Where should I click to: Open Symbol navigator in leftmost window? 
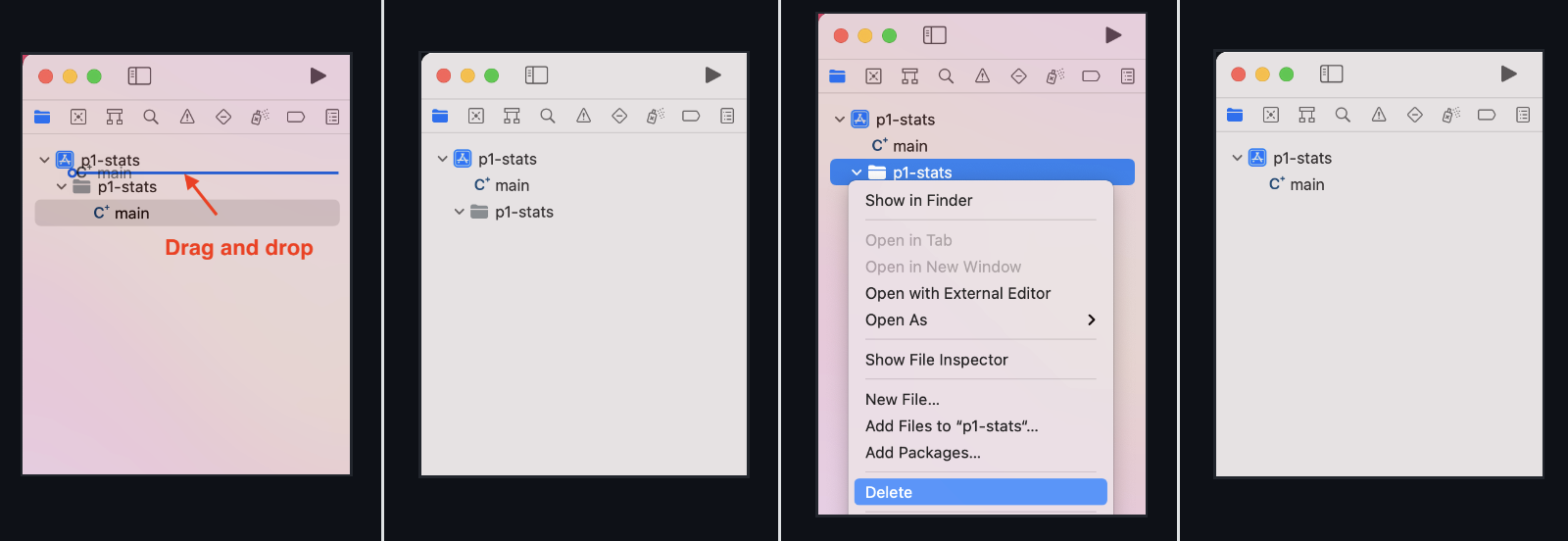(x=115, y=117)
